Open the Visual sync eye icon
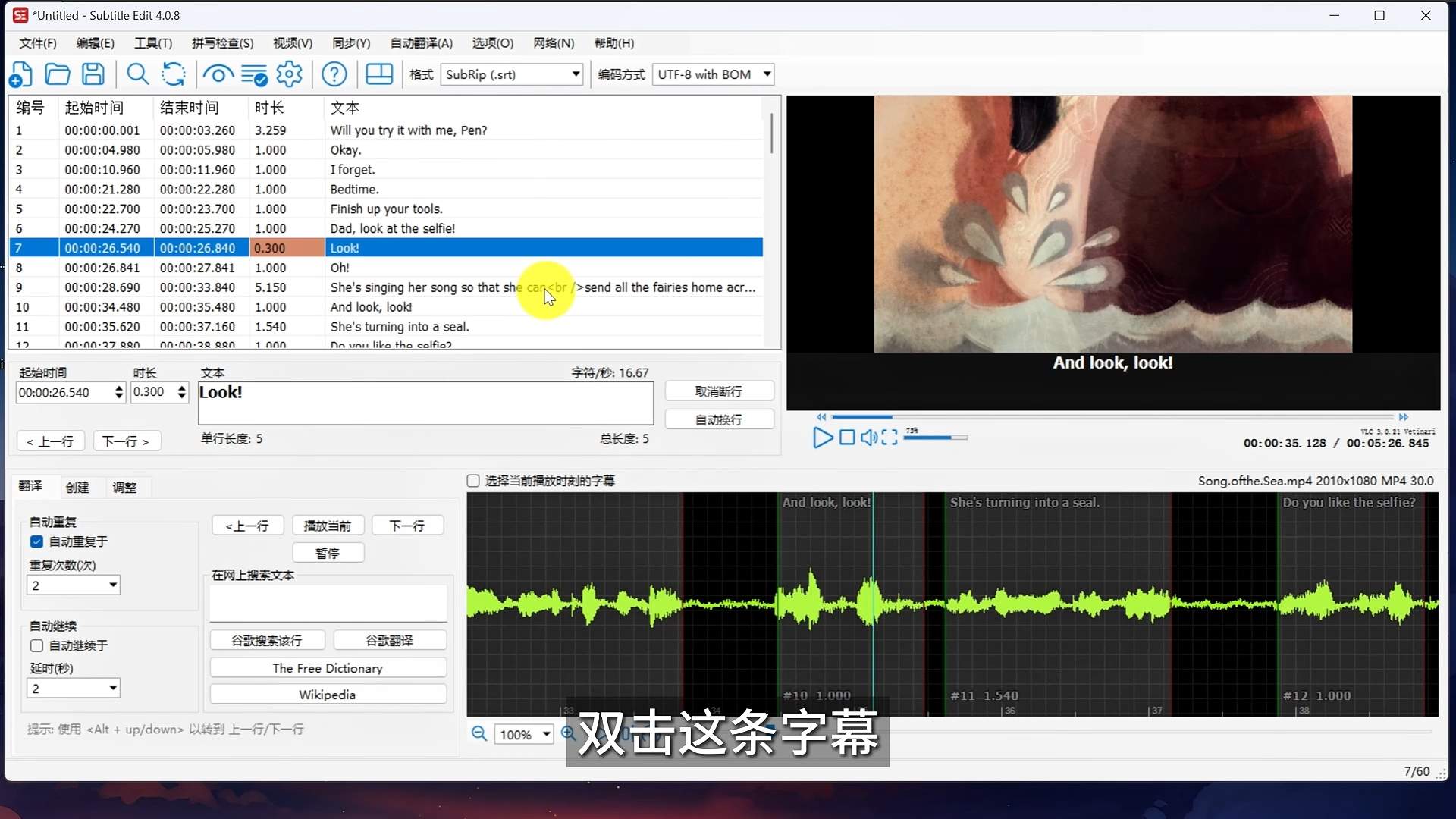Image resolution: width=1456 pixels, height=819 pixels. pos(218,74)
